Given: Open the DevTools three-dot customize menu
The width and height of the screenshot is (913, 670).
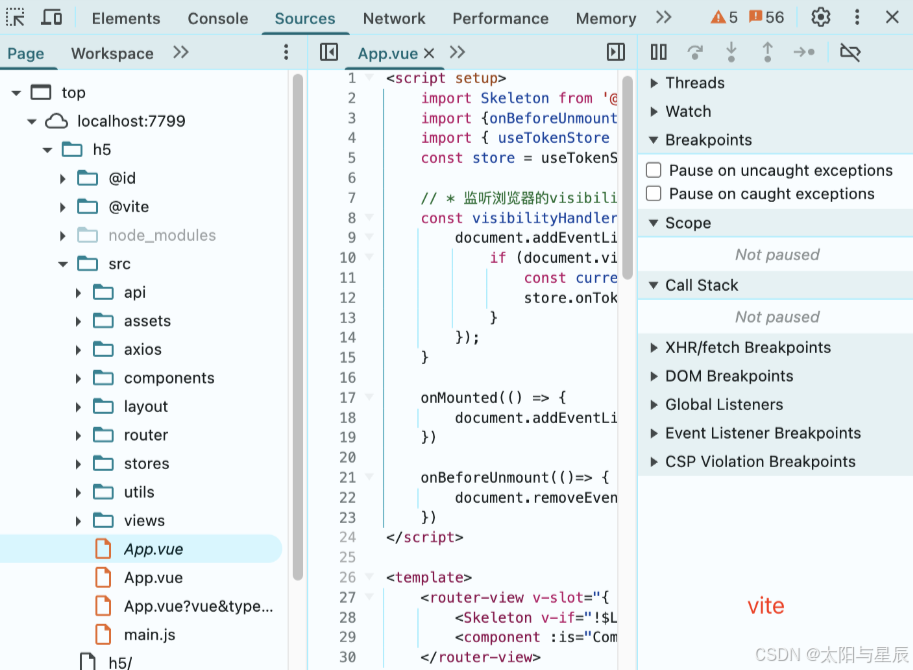Looking at the screenshot, I should pyautogui.click(x=857, y=17).
